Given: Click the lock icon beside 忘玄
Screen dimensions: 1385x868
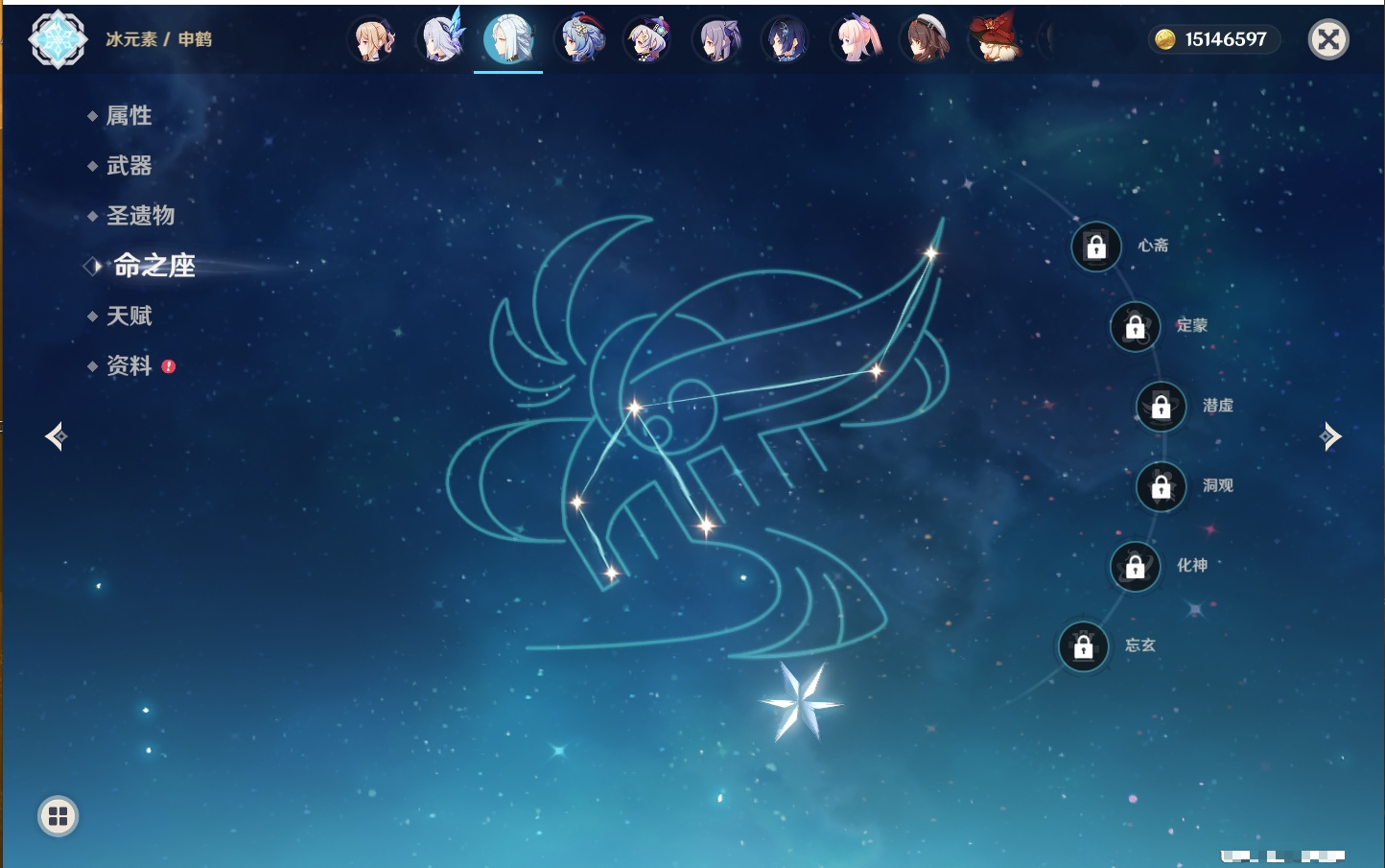Looking at the screenshot, I should (1083, 646).
